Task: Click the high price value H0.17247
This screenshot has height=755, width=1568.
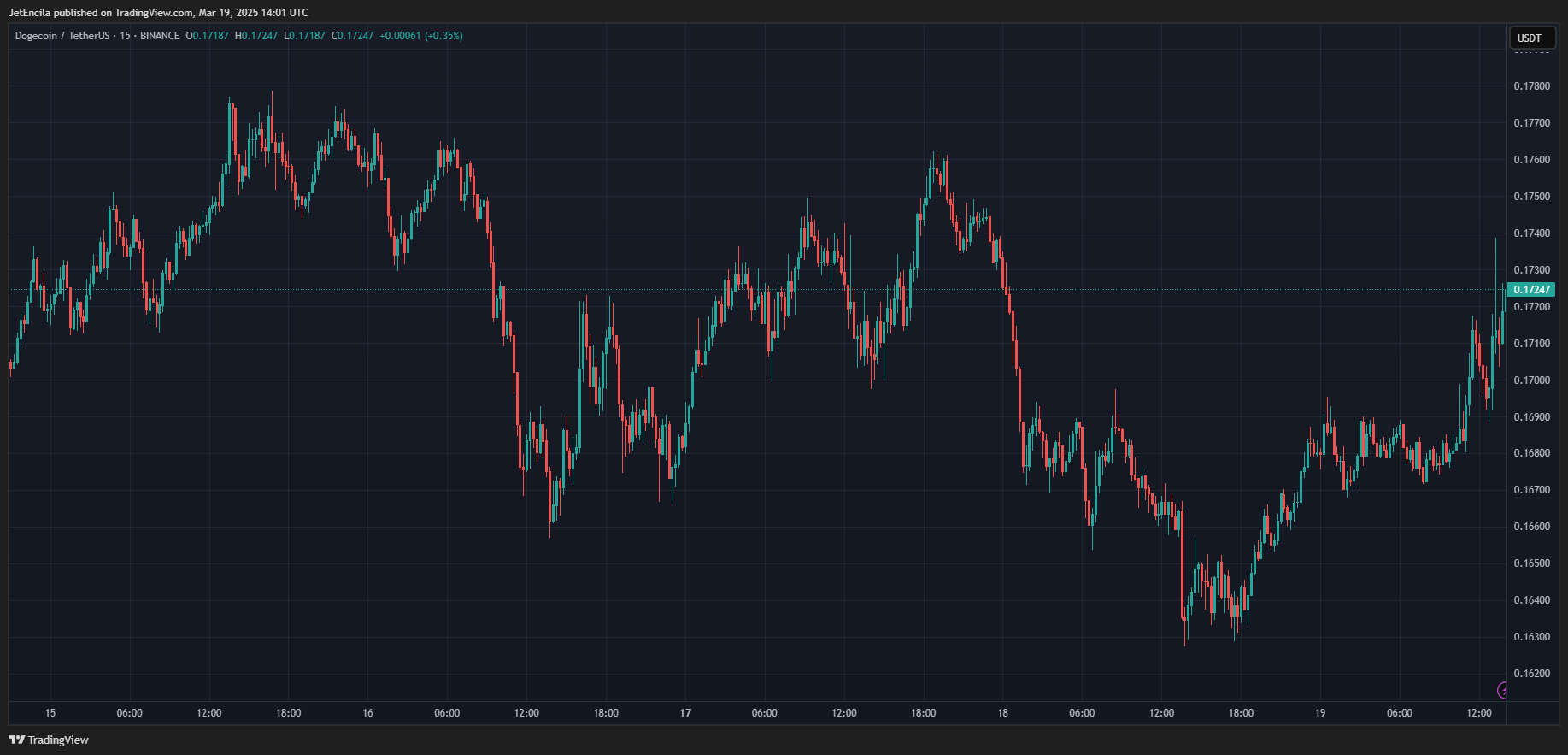Action: [x=256, y=36]
